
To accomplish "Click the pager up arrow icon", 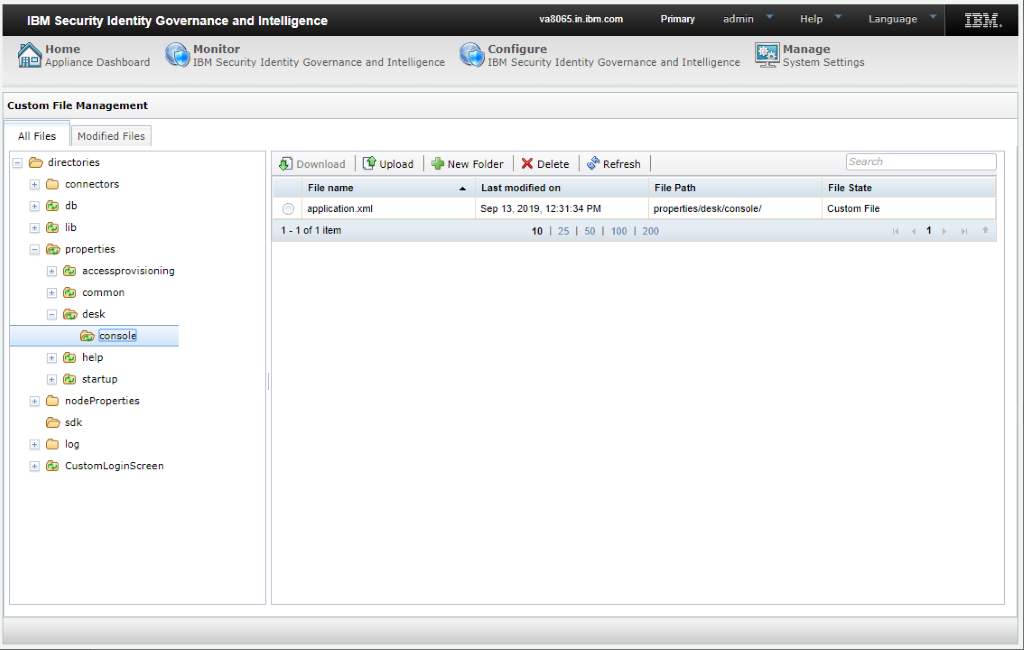I will pyautogui.click(x=985, y=230).
